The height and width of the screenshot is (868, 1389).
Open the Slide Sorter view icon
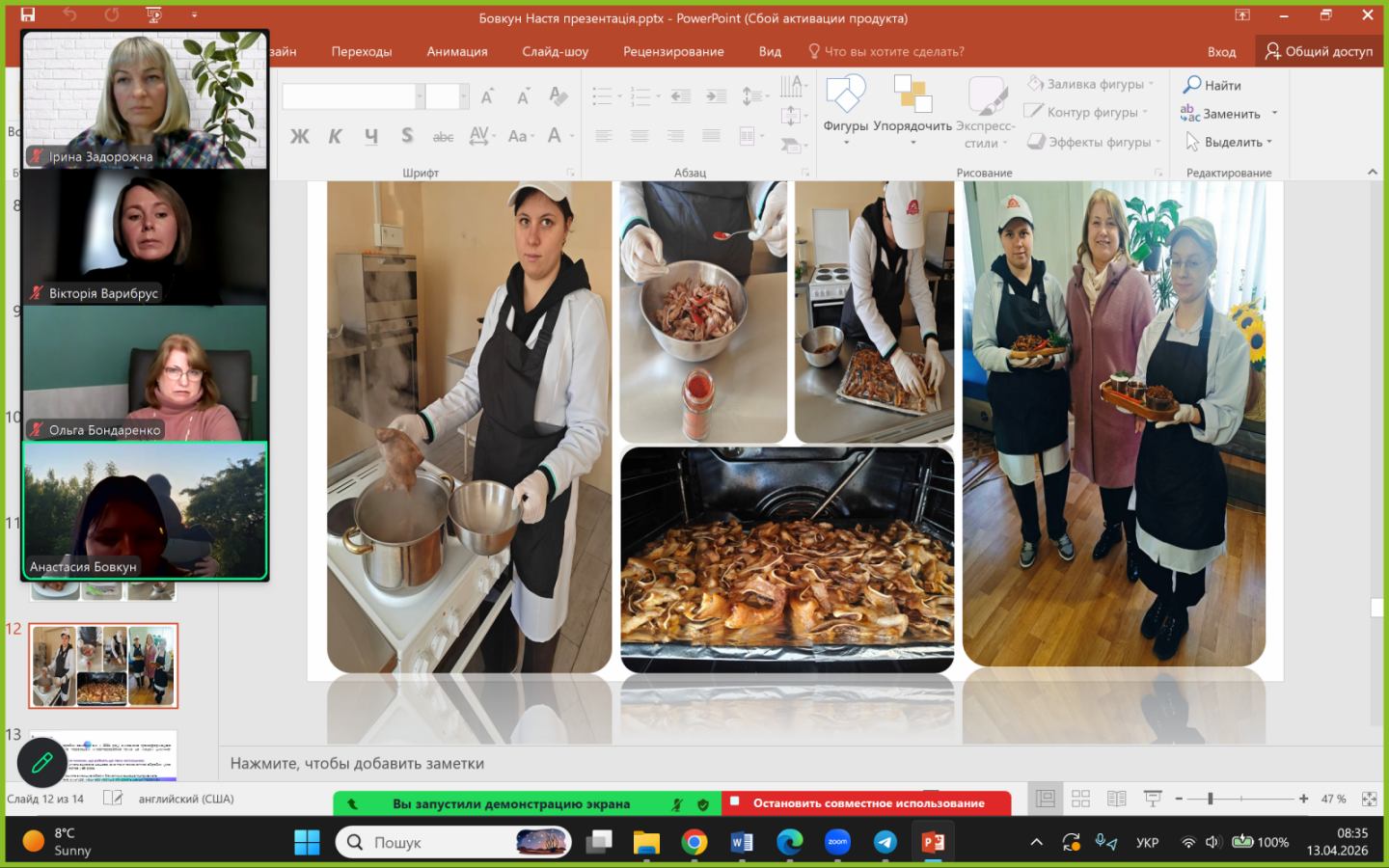point(1080,799)
